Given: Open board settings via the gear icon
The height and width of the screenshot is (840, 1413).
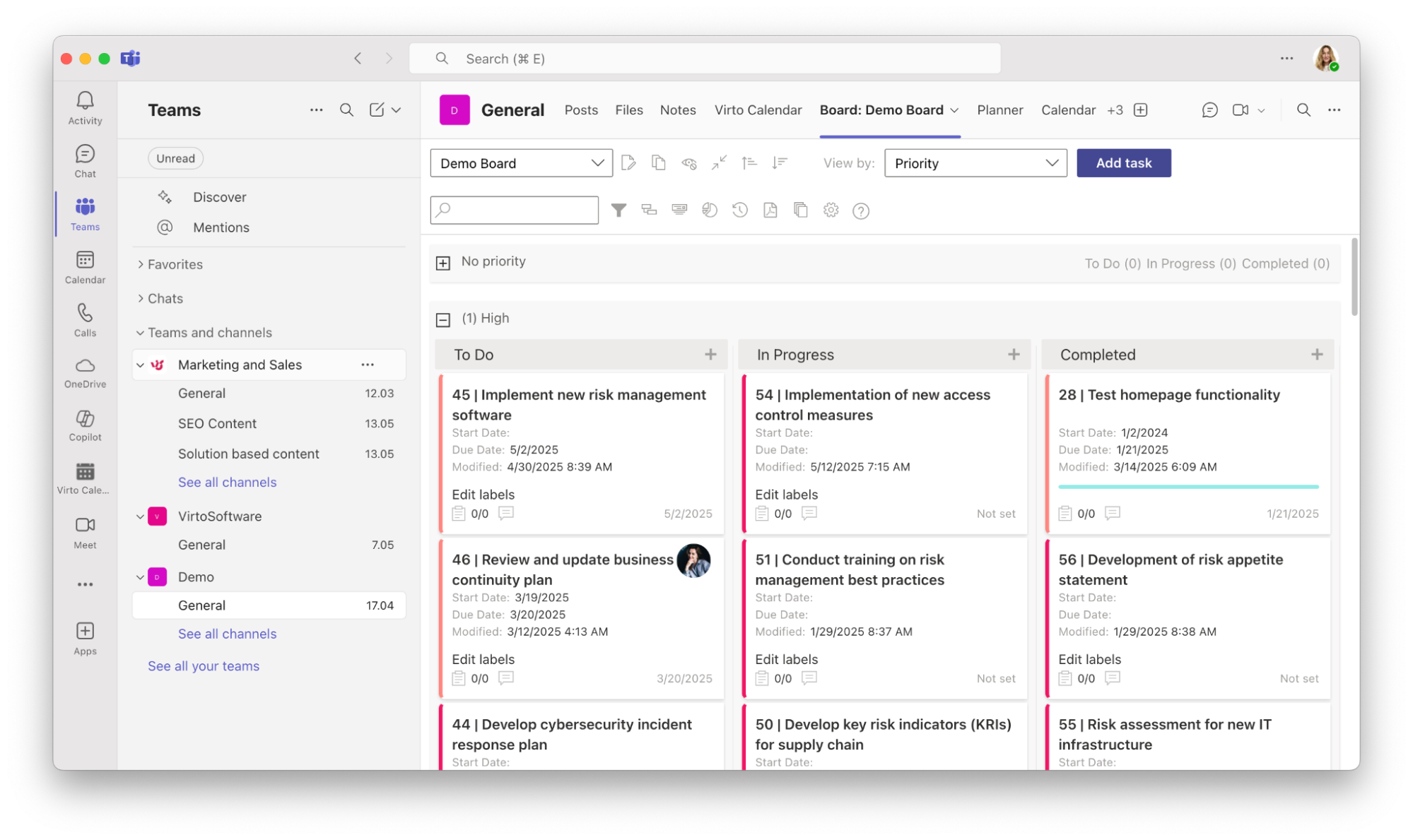Looking at the screenshot, I should tap(831, 210).
